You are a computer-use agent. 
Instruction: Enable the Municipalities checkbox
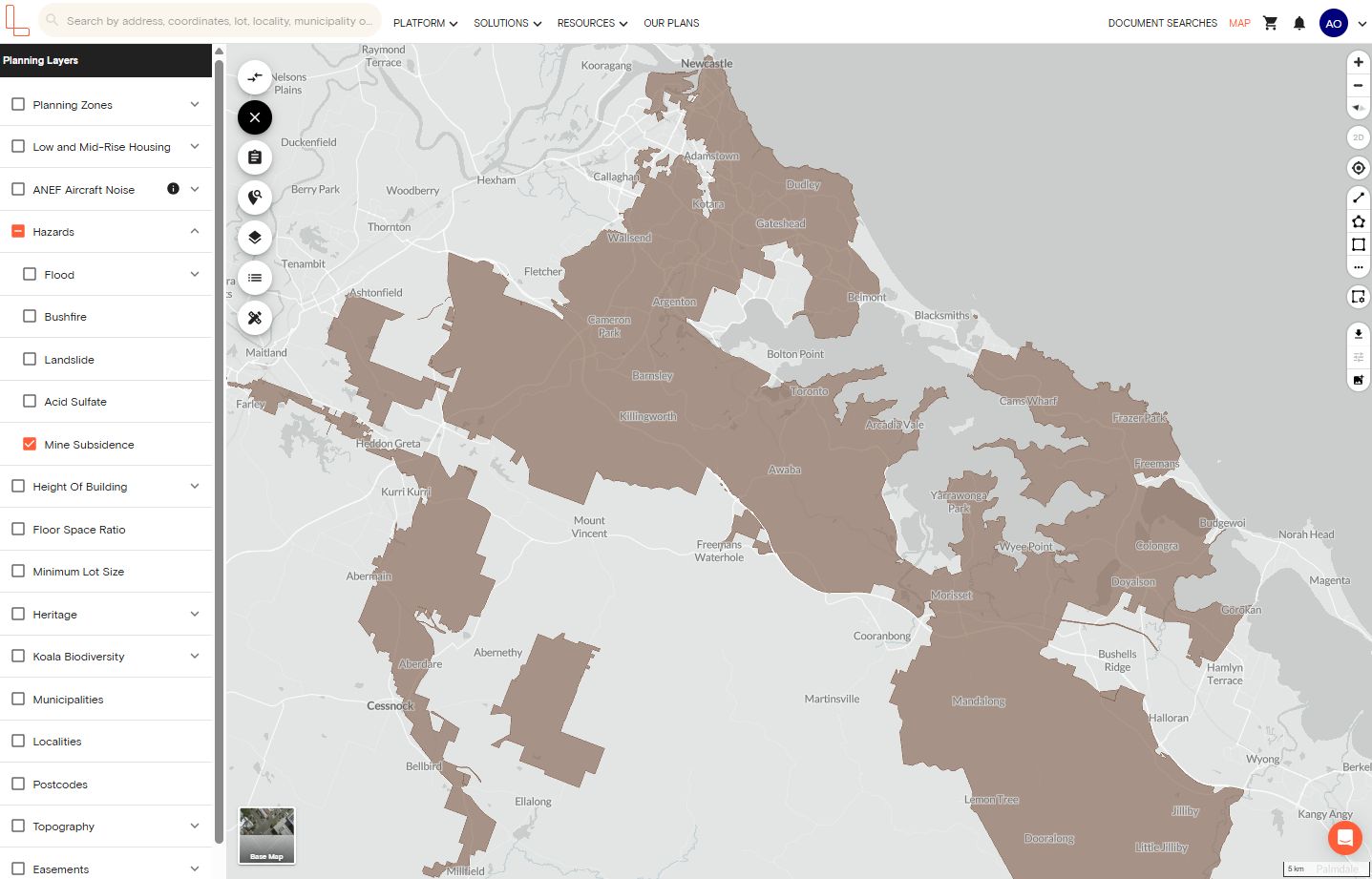(x=18, y=699)
